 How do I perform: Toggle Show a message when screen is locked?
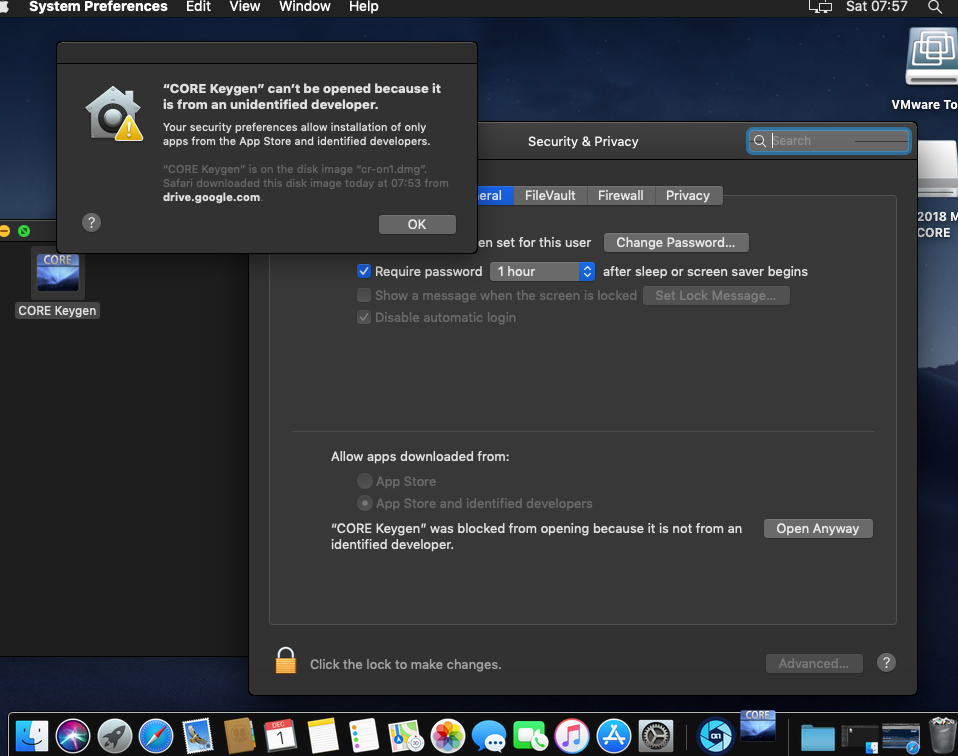coord(364,295)
